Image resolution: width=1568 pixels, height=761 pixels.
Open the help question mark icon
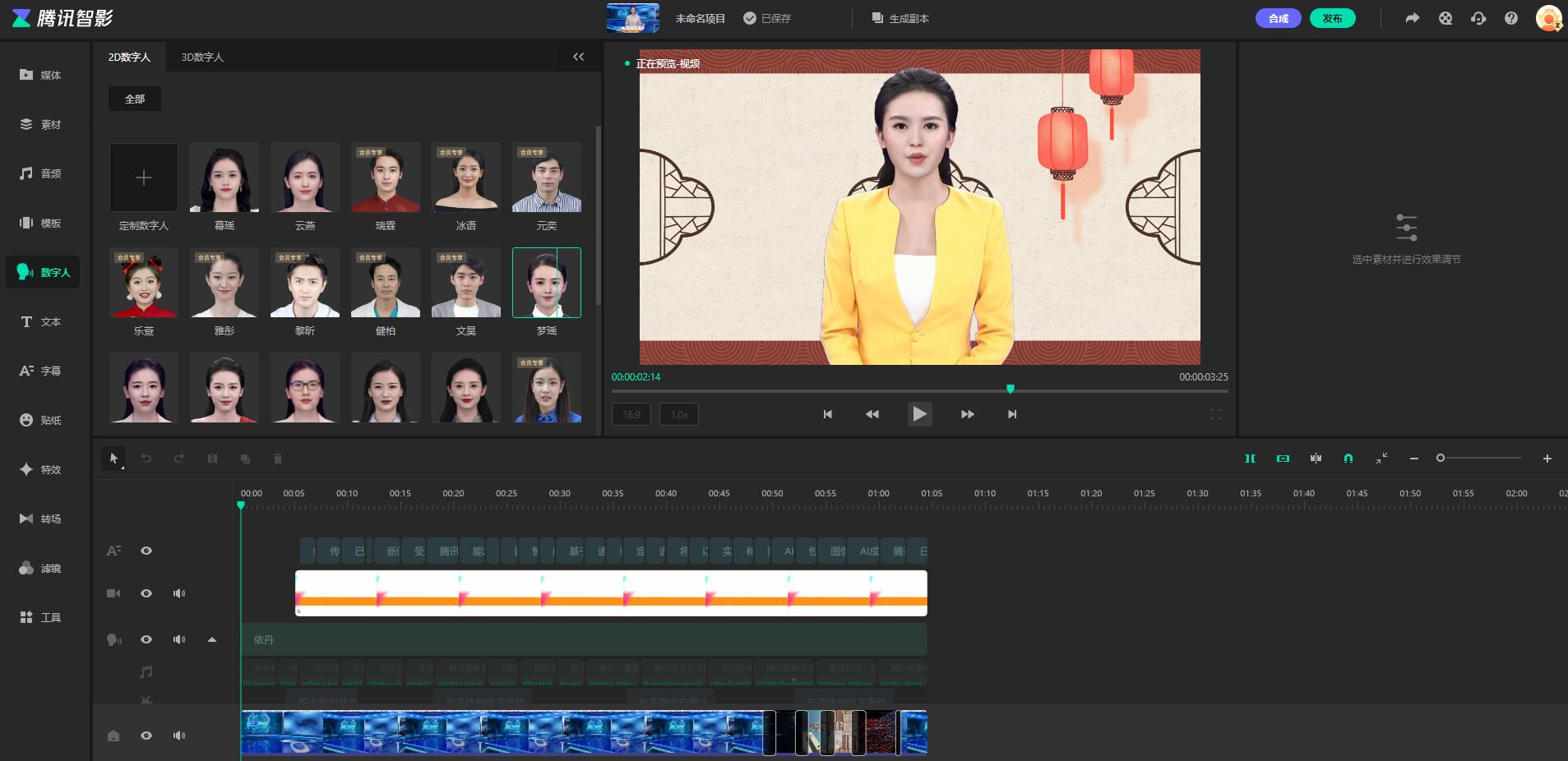[x=1511, y=18]
